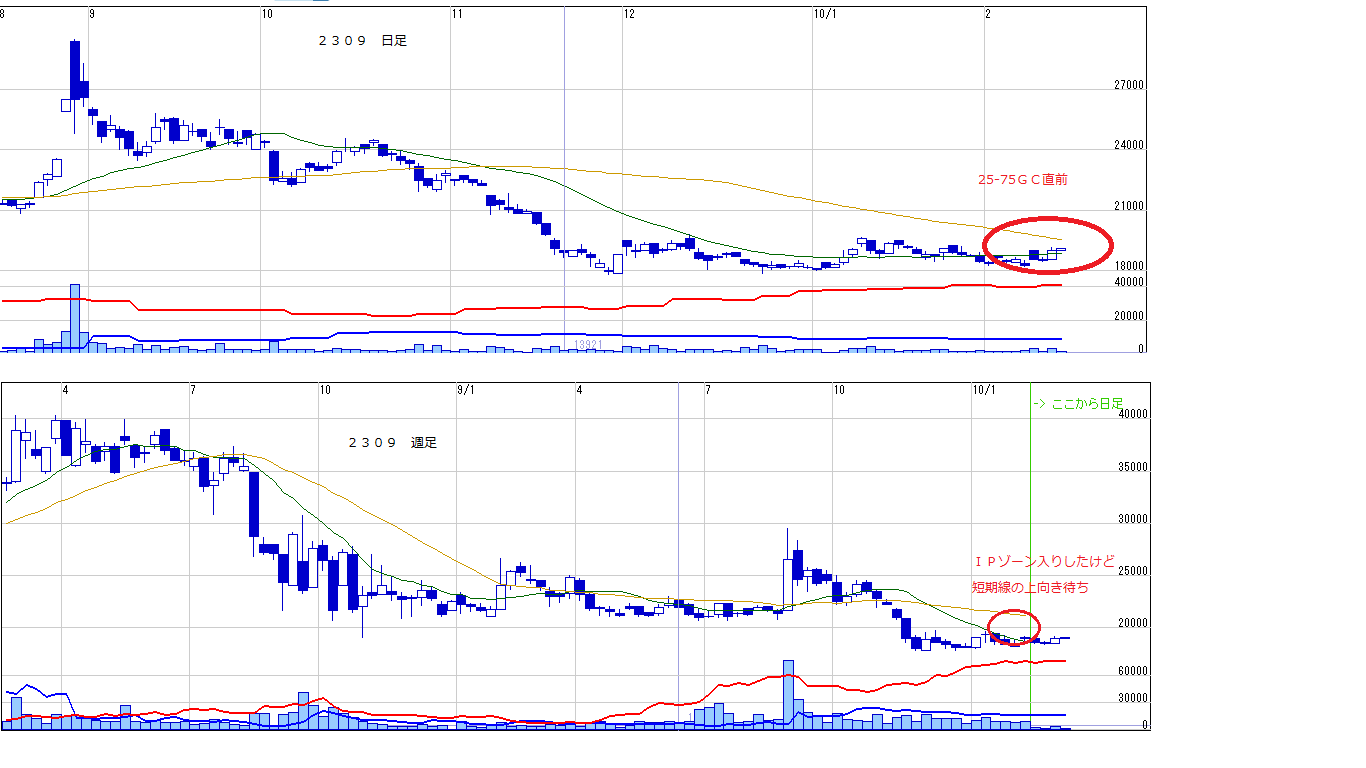Click the '9/1' date label on weekly chart
This screenshot has width=1366, height=768.
coord(466,389)
